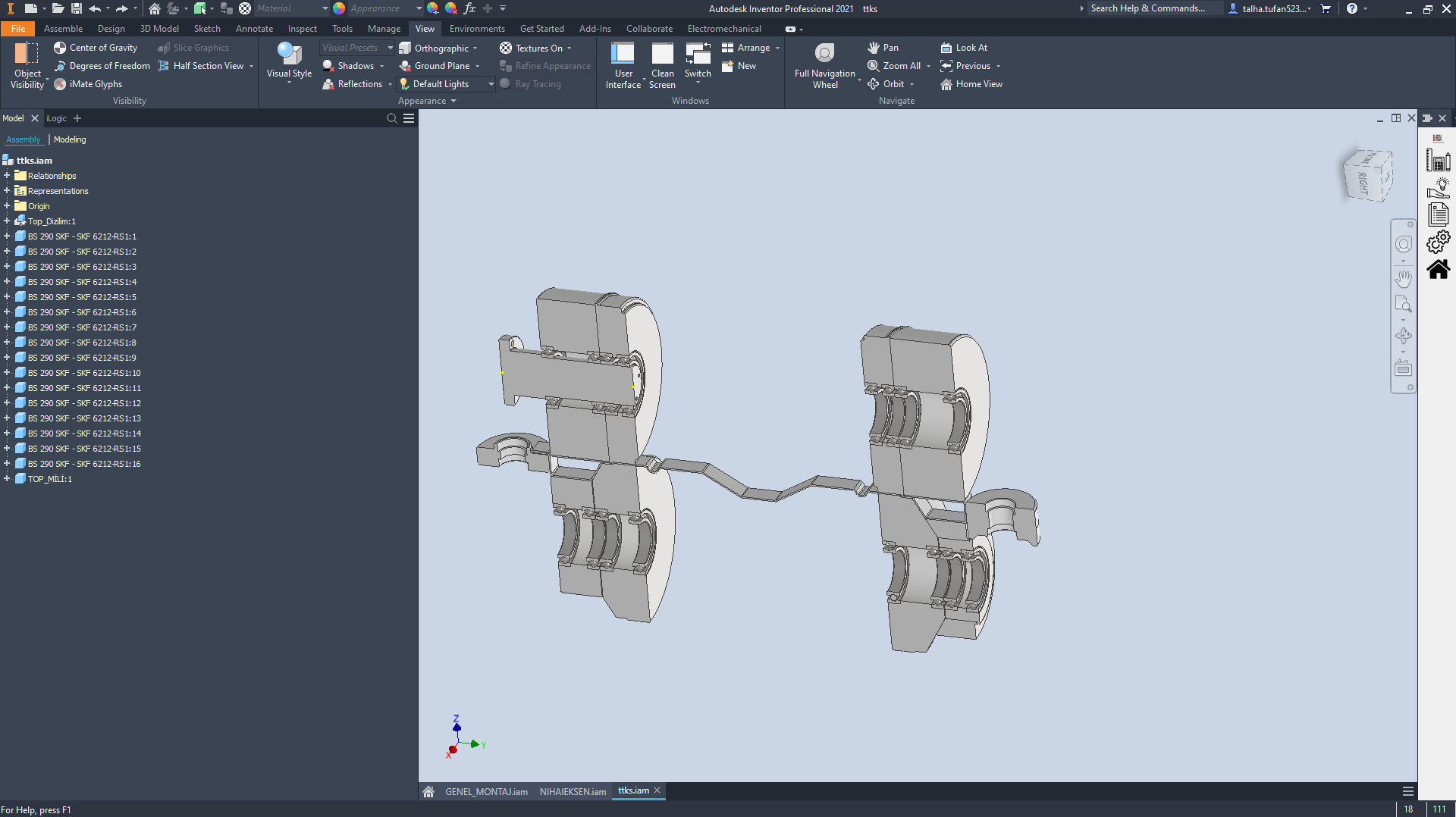This screenshot has height=817, width=1456.
Task: Expand the Origin folder in the browser
Action: [7, 205]
